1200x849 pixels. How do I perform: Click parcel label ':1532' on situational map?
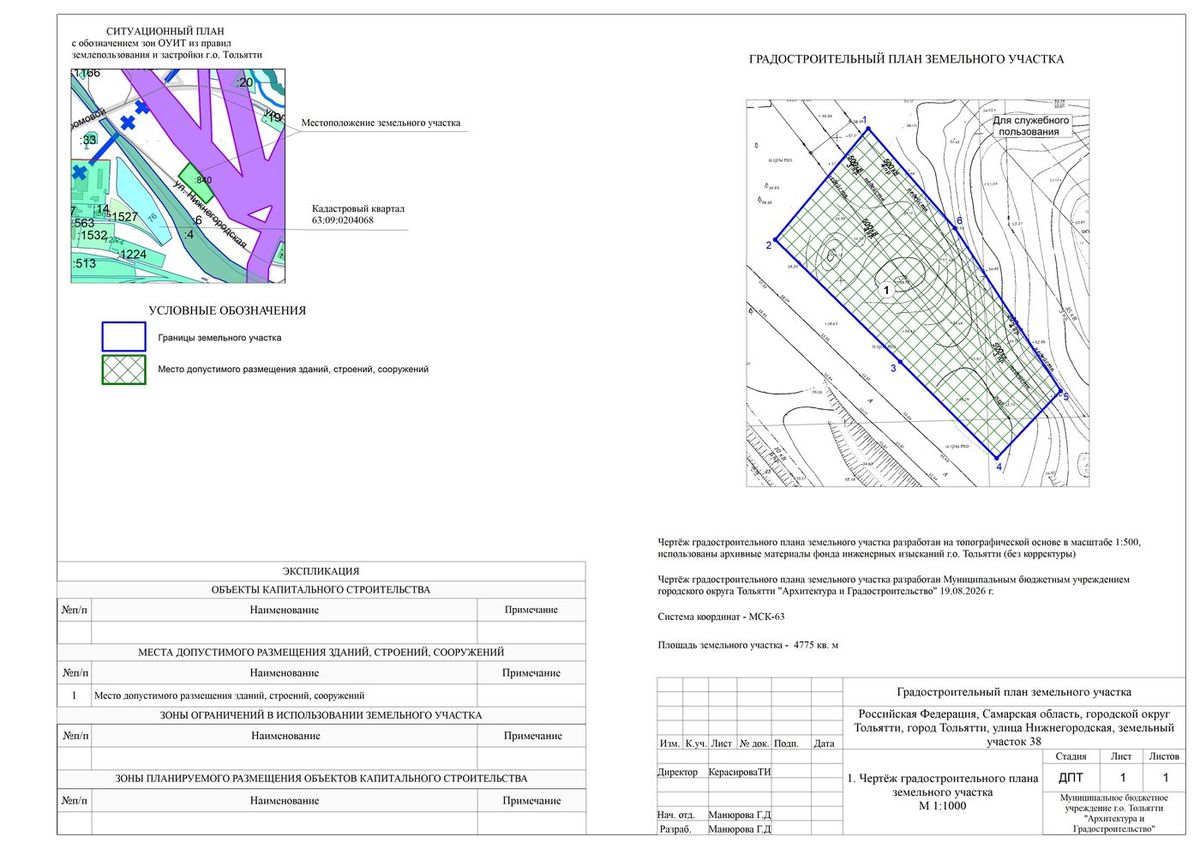click(x=92, y=235)
